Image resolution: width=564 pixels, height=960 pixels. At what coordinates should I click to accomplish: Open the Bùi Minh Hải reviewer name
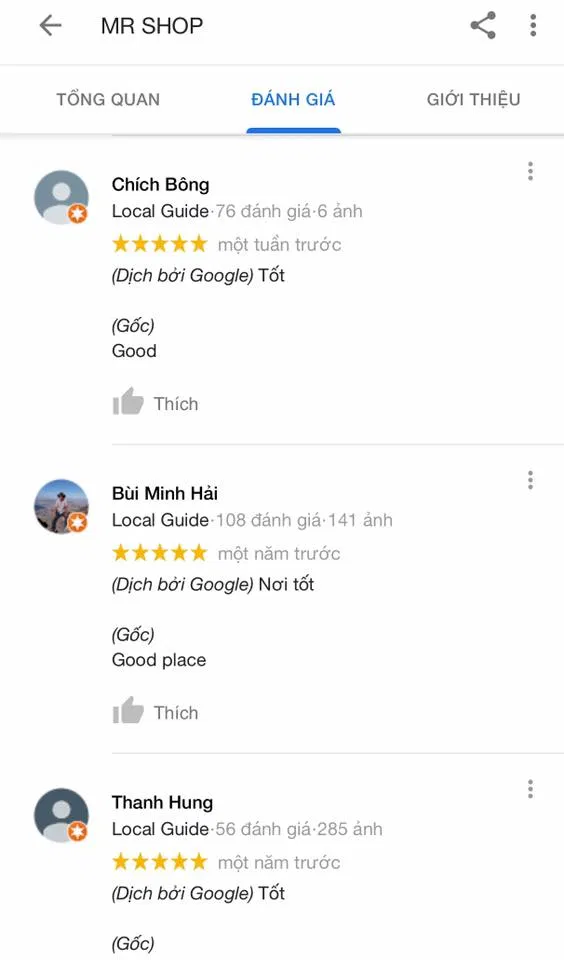click(165, 493)
